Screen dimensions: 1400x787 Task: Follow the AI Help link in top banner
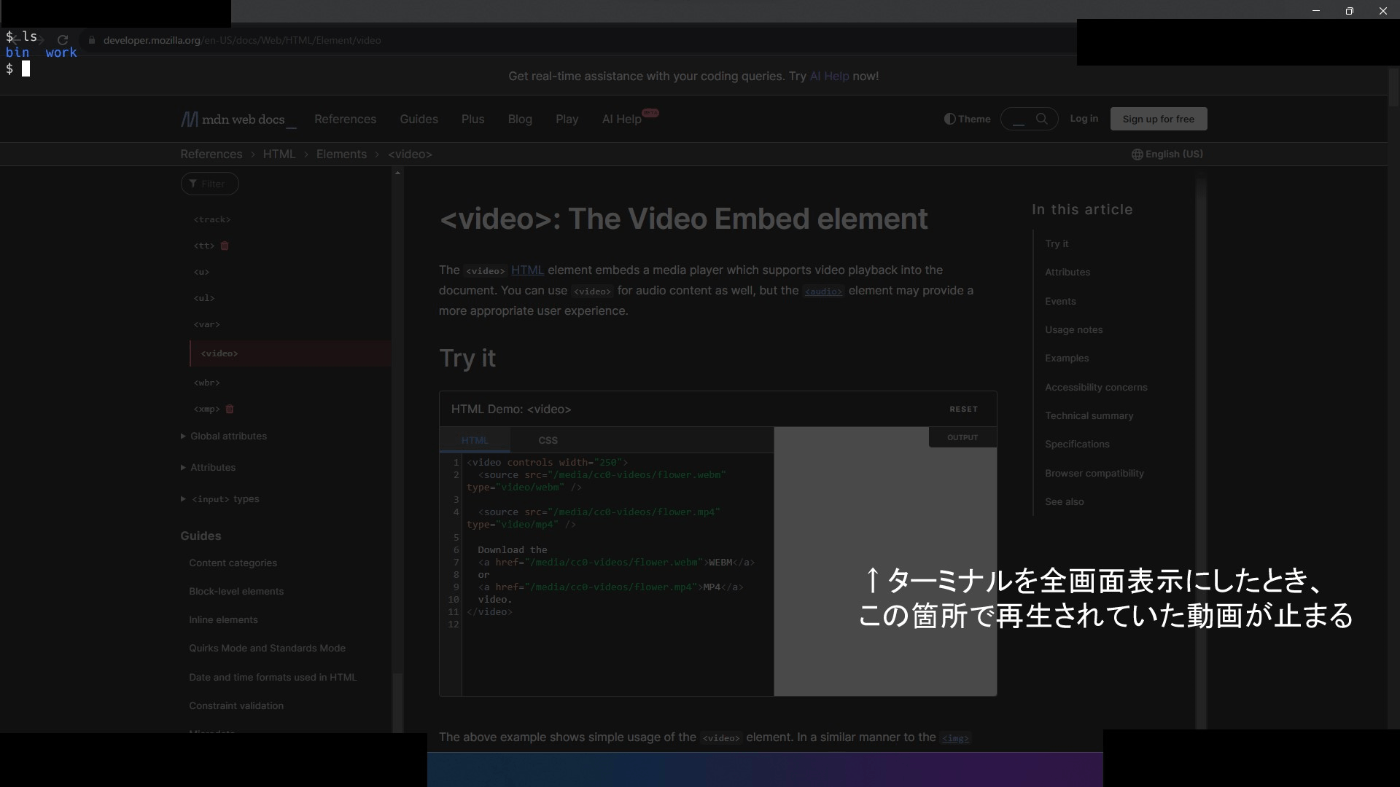tap(829, 76)
